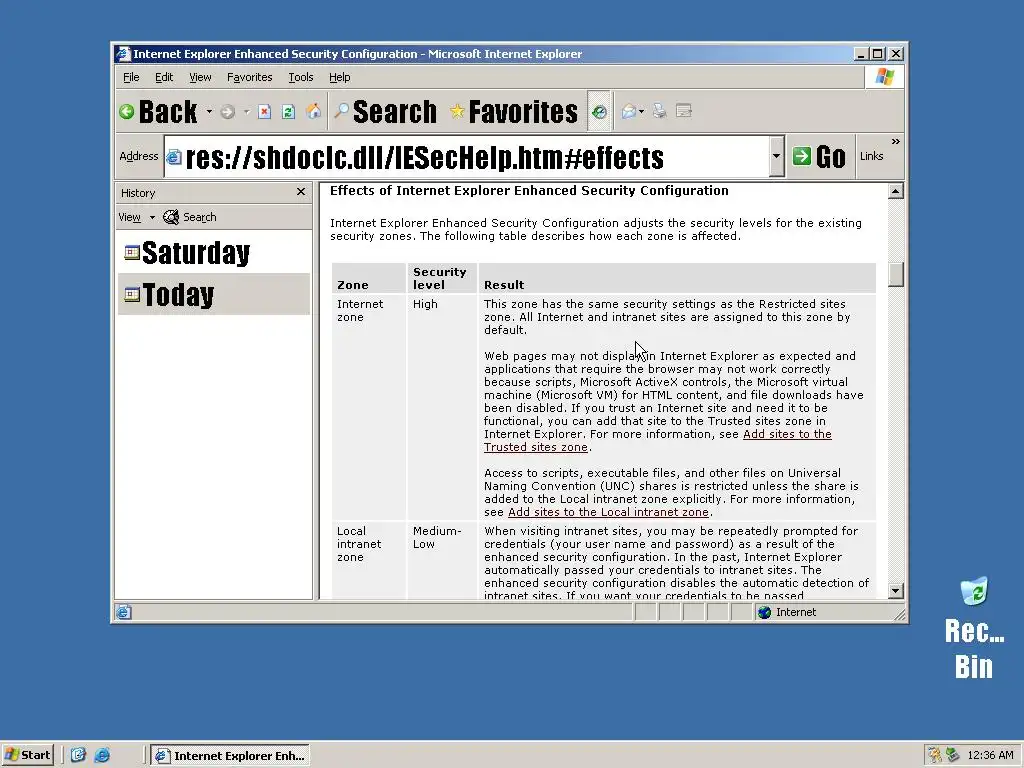This screenshot has width=1024, height=768.
Task: Click the scrollbar up arrow
Action: tap(896, 191)
